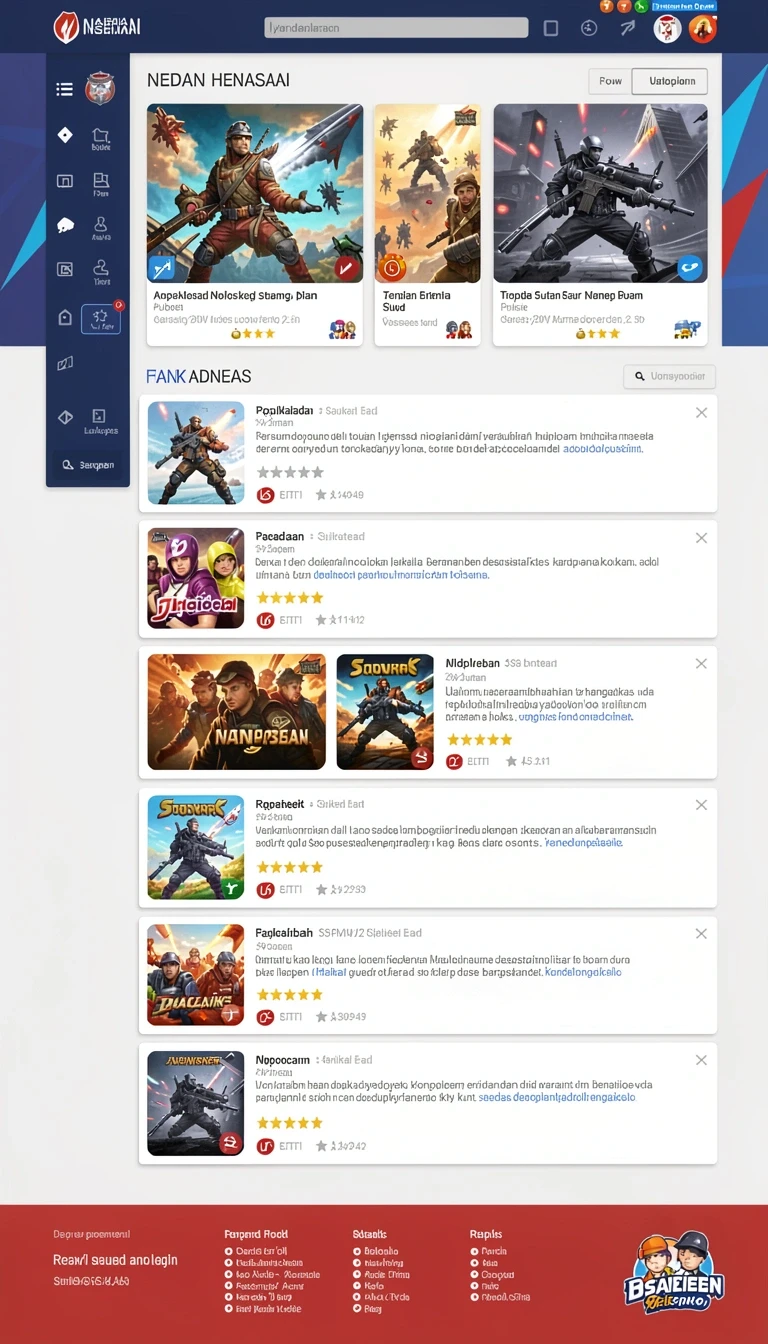Image resolution: width=768 pixels, height=1344 pixels.
Task: Click the square icon beside top search bar
Action: pos(551,28)
